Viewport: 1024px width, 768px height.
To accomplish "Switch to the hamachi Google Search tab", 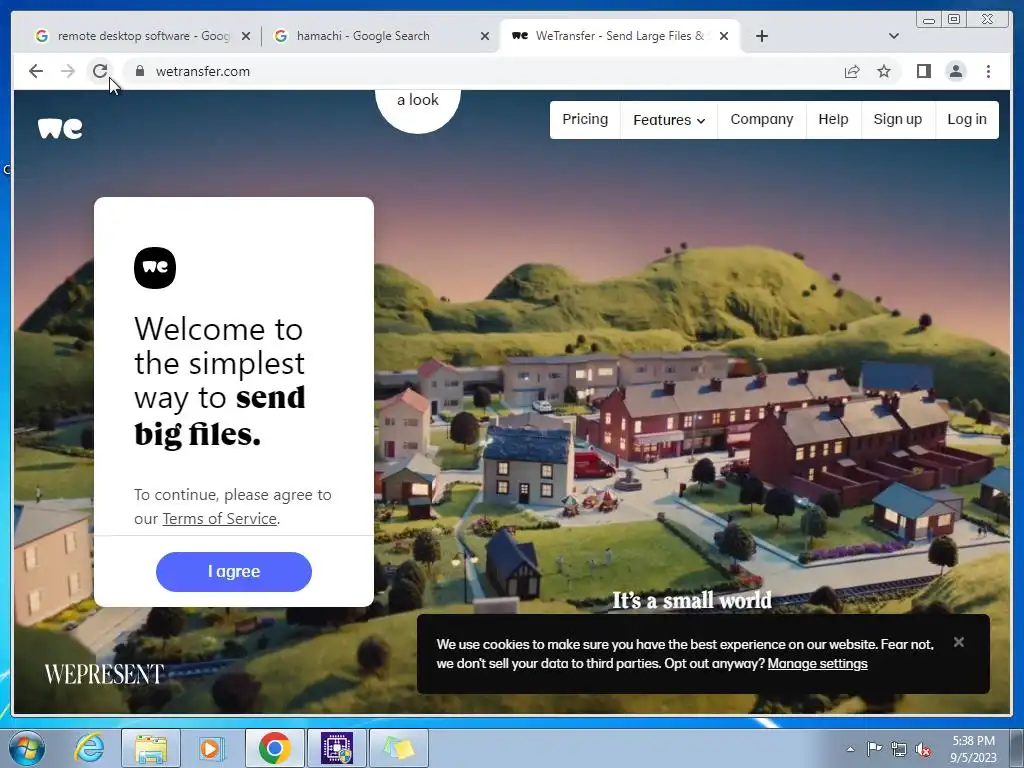I will pos(382,36).
